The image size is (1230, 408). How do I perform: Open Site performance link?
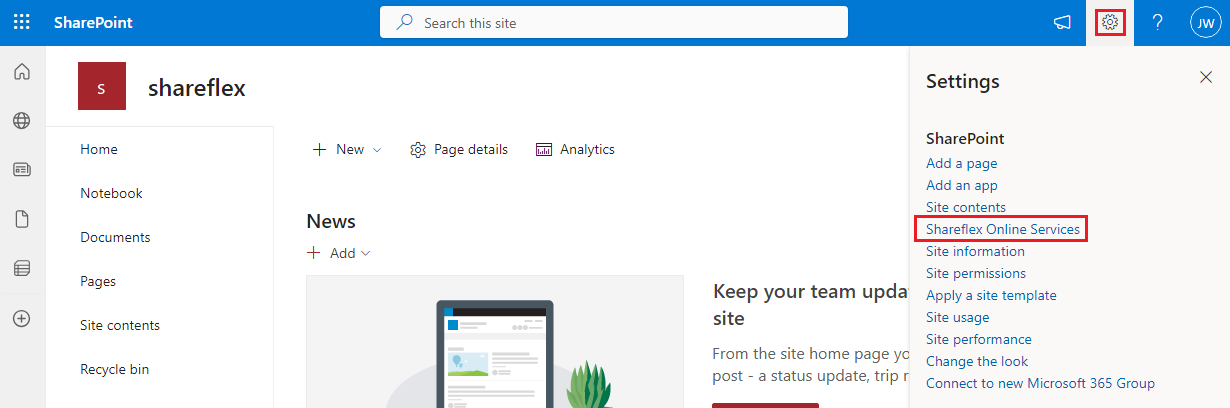click(x=979, y=339)
